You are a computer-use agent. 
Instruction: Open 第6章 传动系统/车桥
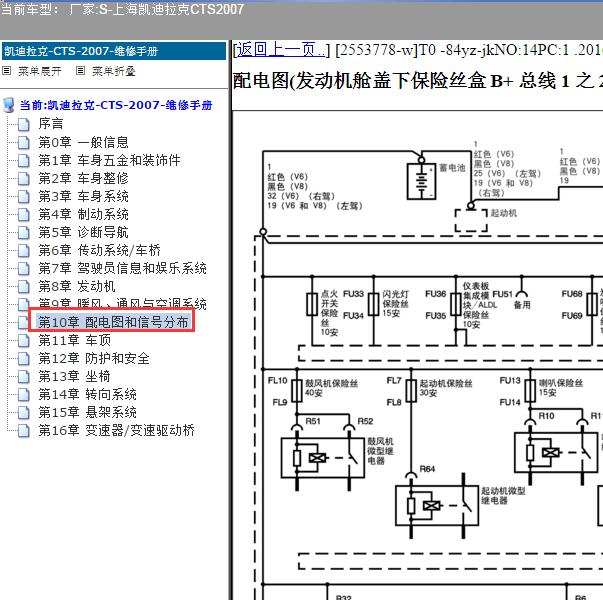[99, 250]
